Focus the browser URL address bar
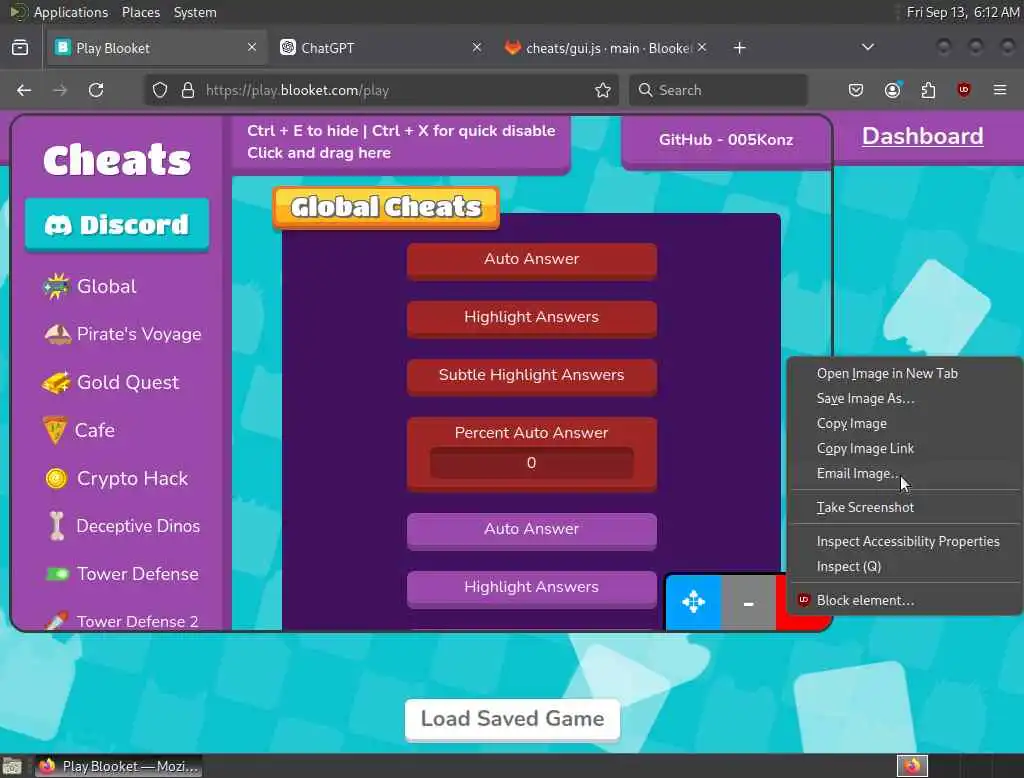Viewport: 1024px width, 778px height. (382, 90)
